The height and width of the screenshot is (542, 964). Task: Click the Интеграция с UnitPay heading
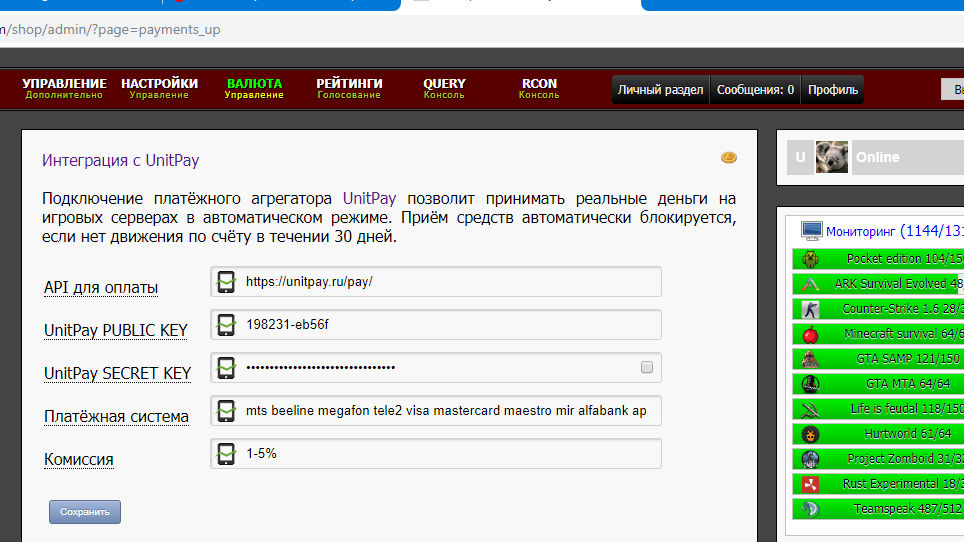click(x=120, y=160)
